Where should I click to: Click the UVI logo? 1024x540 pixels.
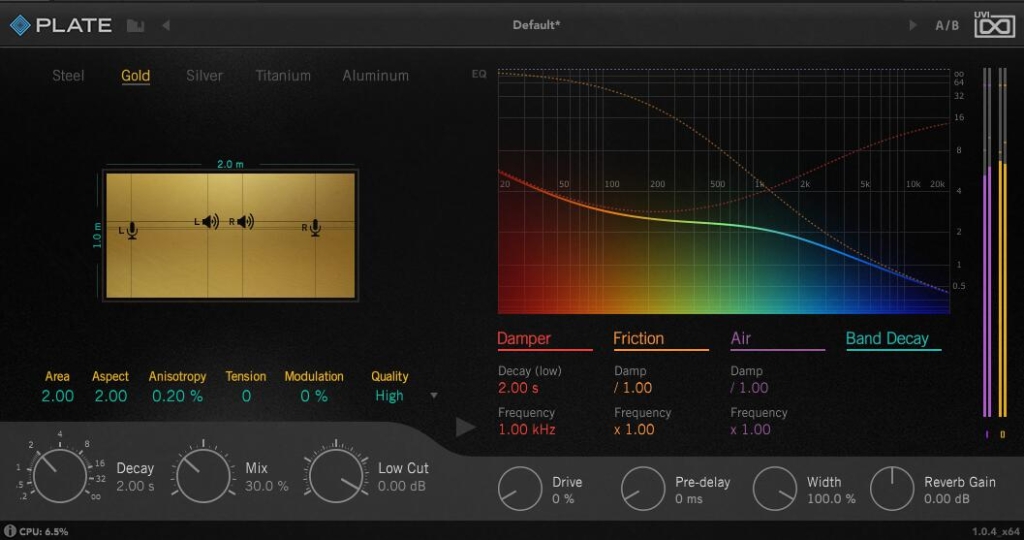pos(994,25)
